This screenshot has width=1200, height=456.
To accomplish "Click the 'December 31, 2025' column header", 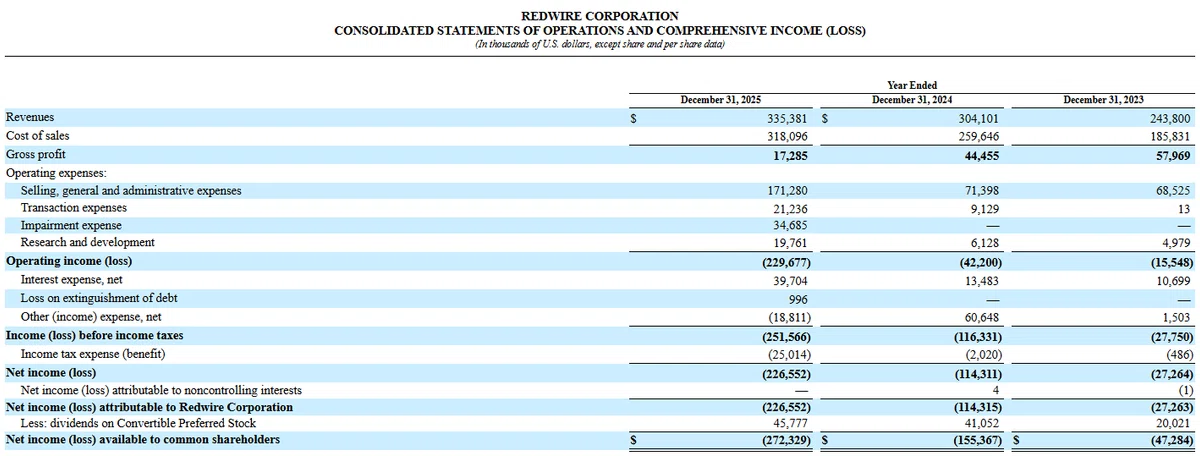I will tap(720, 100).
